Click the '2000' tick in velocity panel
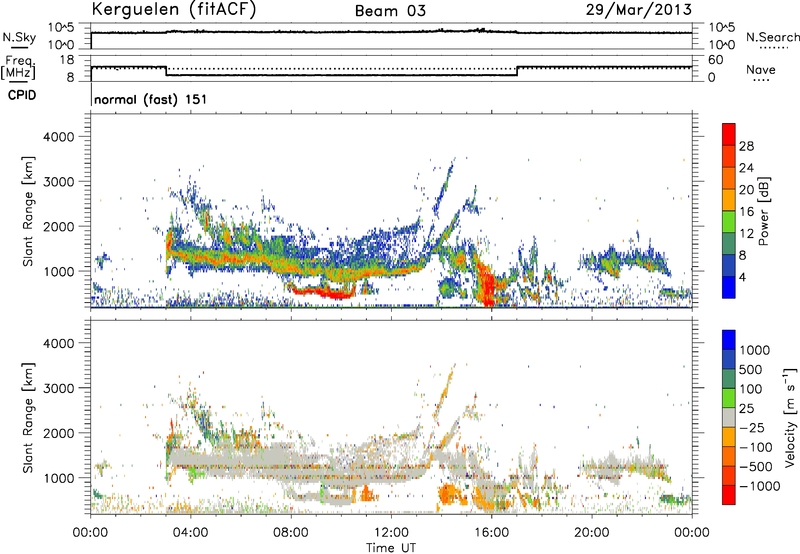Image resolution: width=800 pixels, height=554 pixels. [59, 433]
